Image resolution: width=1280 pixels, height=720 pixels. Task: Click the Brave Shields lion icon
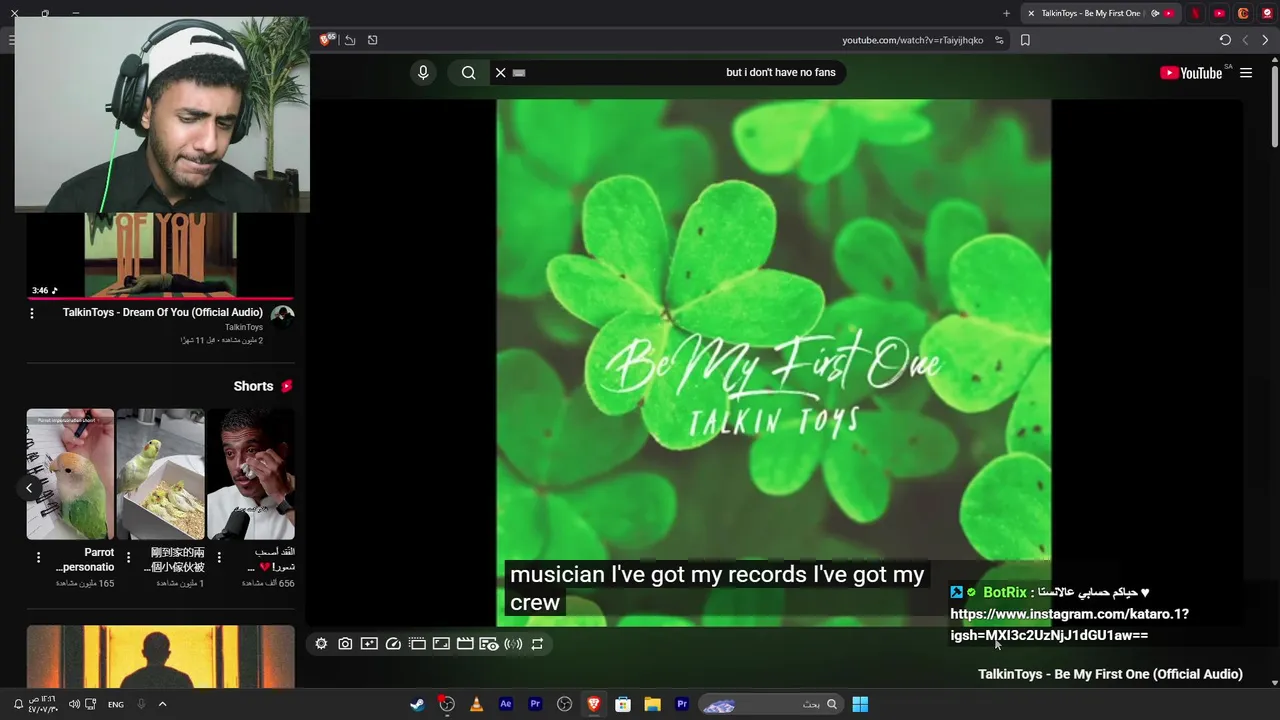326,40
